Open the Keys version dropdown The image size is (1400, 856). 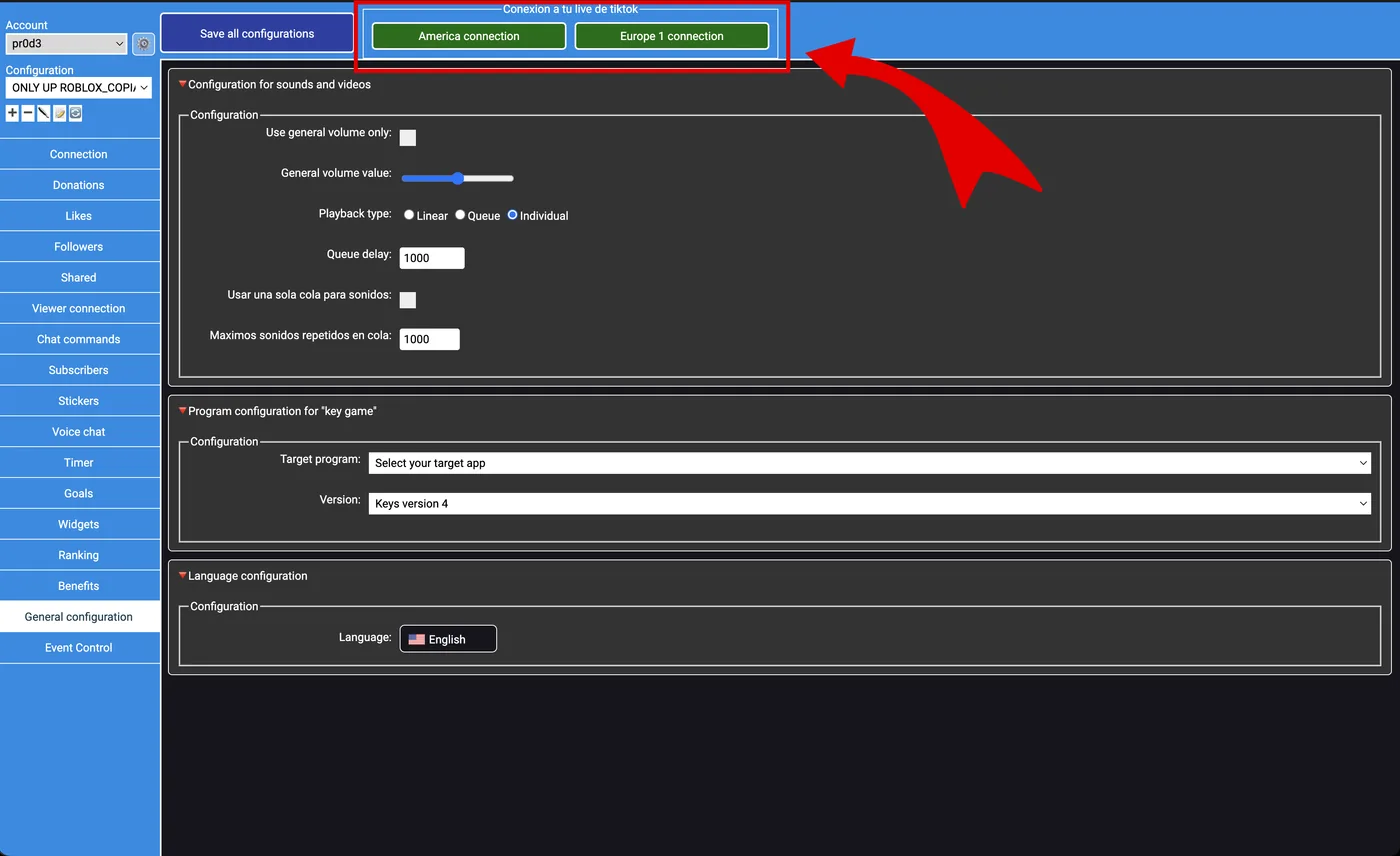click(869, 504)
